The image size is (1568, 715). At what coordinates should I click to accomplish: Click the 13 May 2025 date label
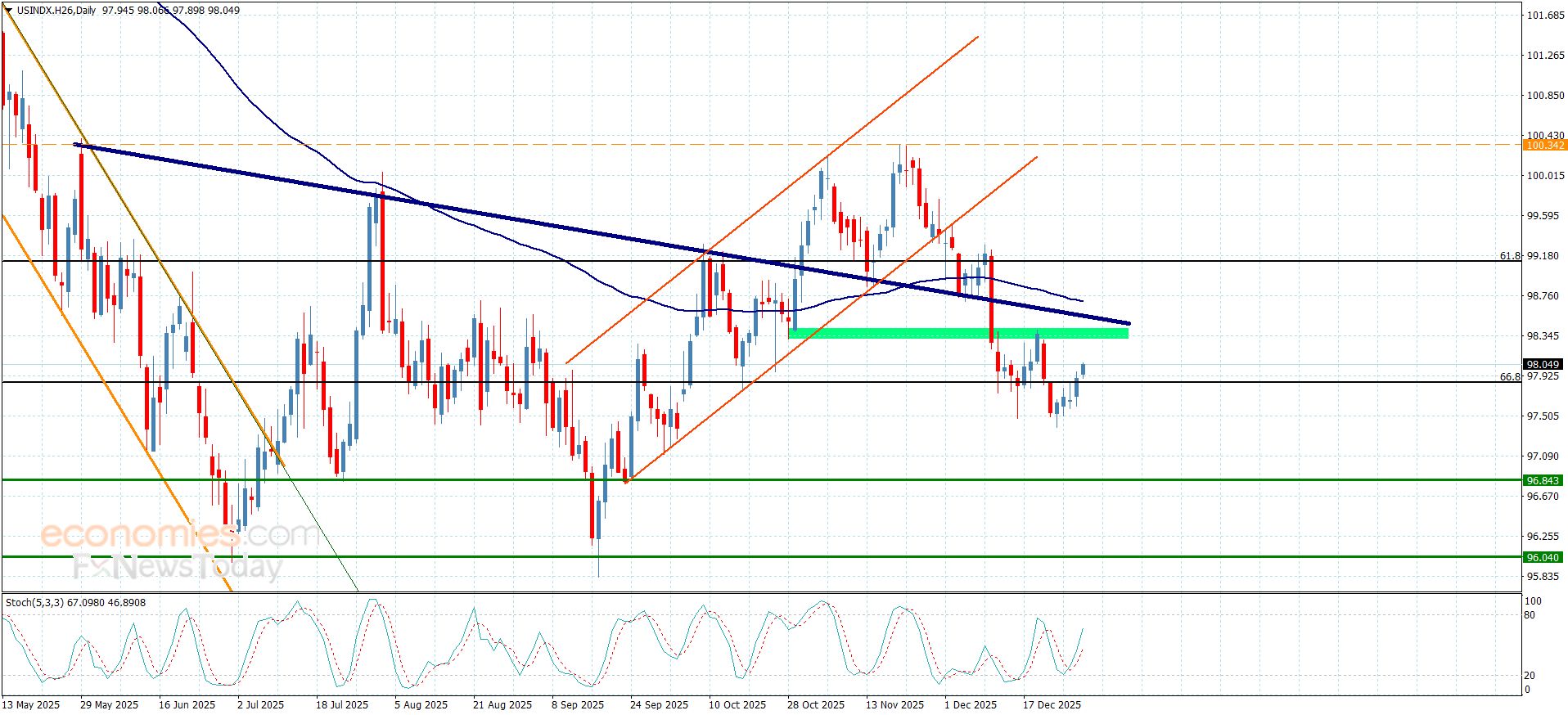[x=31, y=705]
